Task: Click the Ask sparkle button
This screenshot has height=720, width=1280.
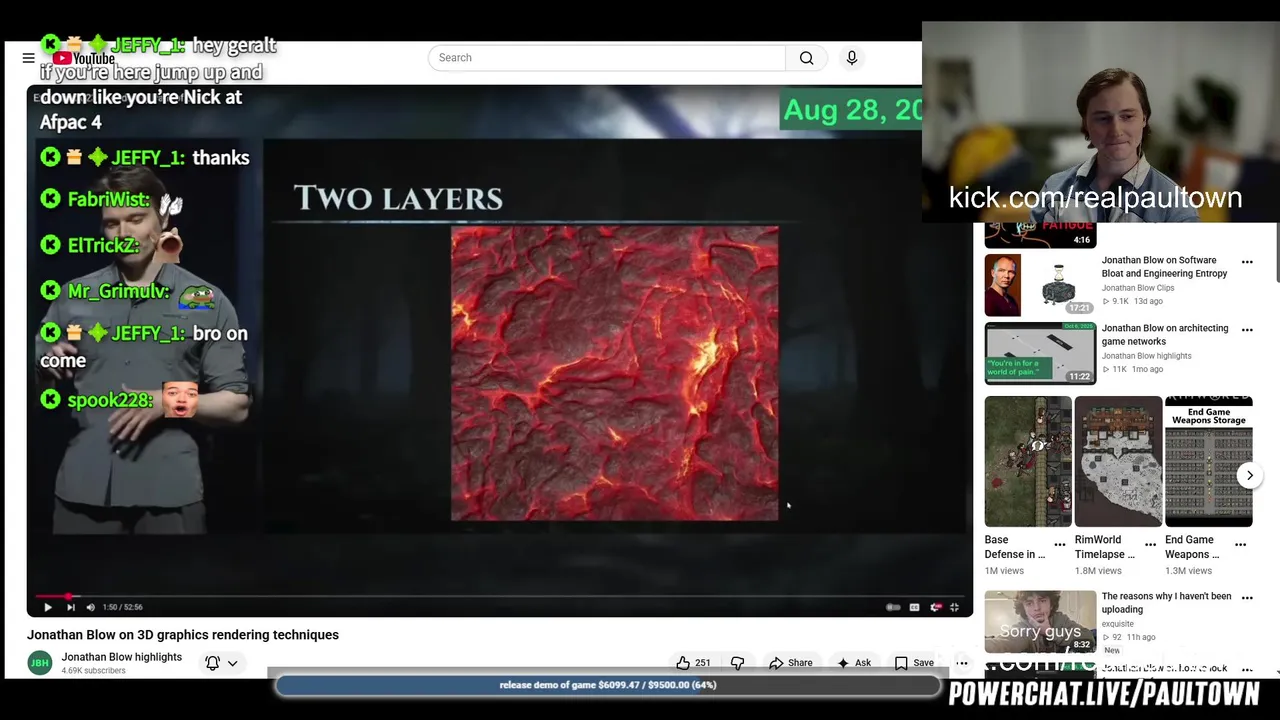Action: point(854,663)
